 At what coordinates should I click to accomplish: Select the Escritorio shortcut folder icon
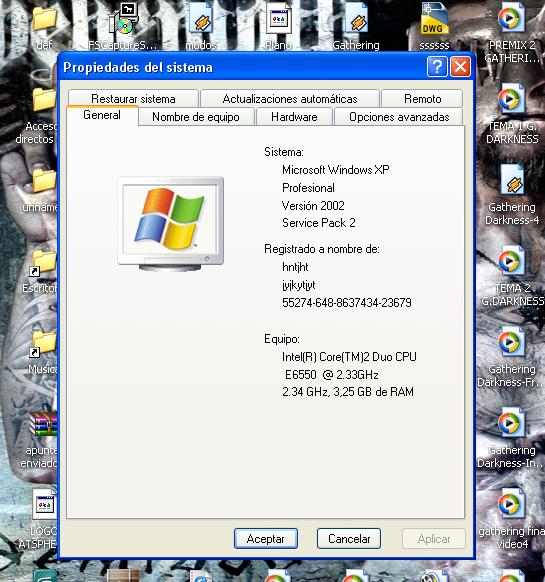point(43,262)
